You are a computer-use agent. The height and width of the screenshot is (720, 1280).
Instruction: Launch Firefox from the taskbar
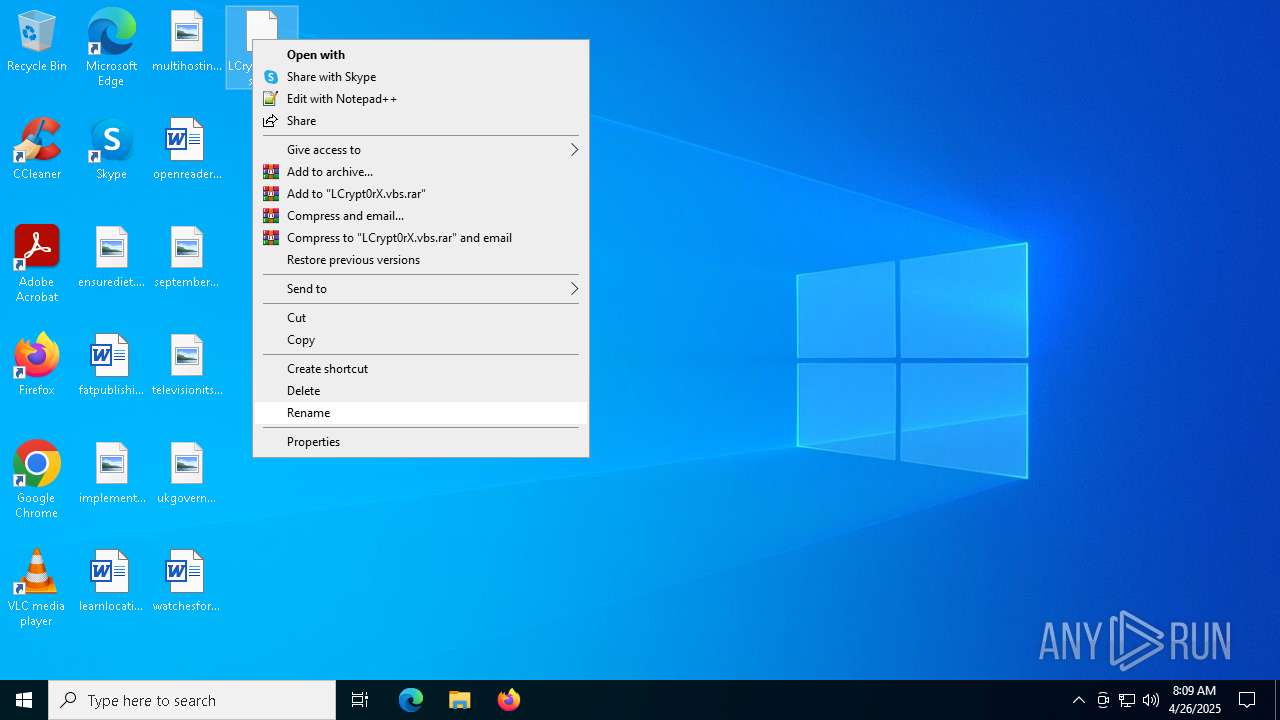(x=509, y=700)
